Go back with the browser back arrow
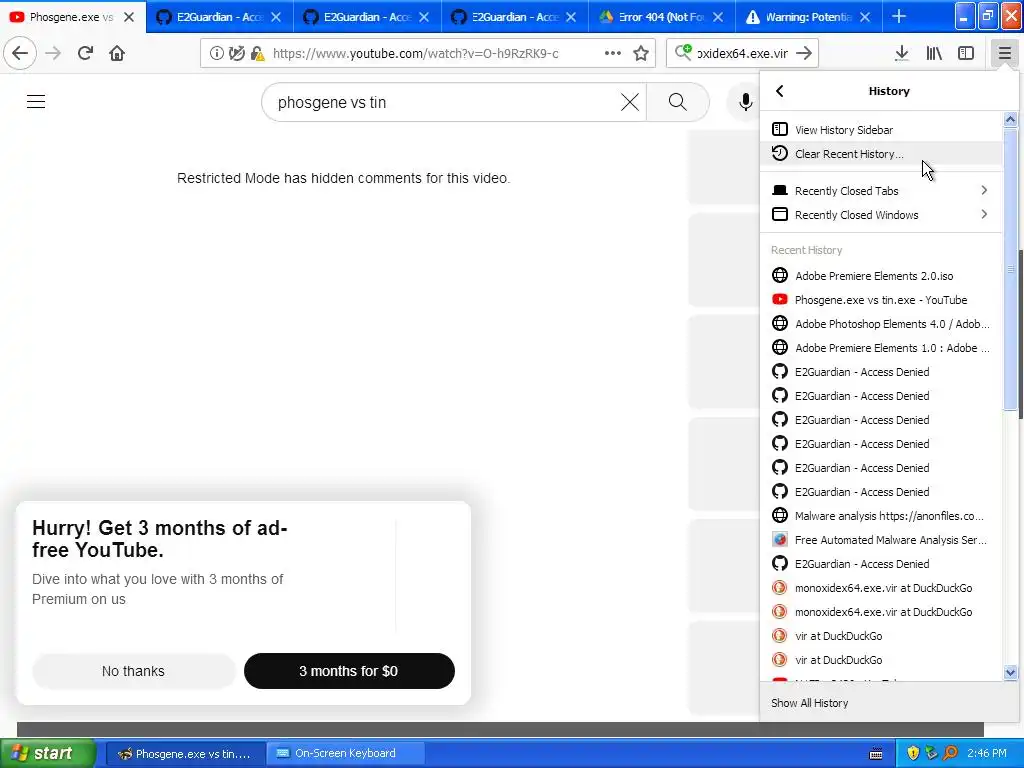Image resolution: width=1024 pixels, height=768 pixels. point(20,54)
